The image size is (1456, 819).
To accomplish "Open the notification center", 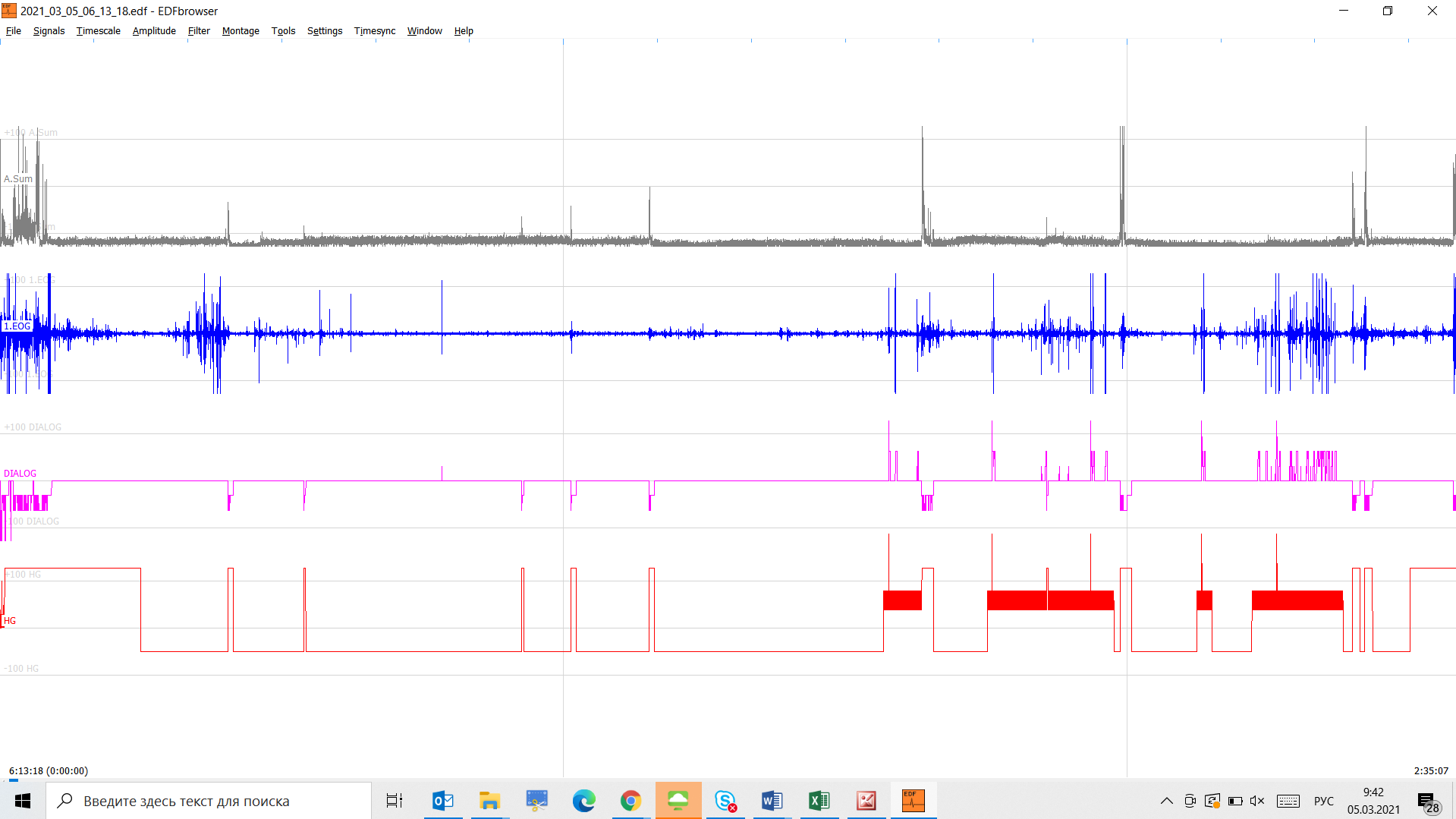I will click(1428, 802).
